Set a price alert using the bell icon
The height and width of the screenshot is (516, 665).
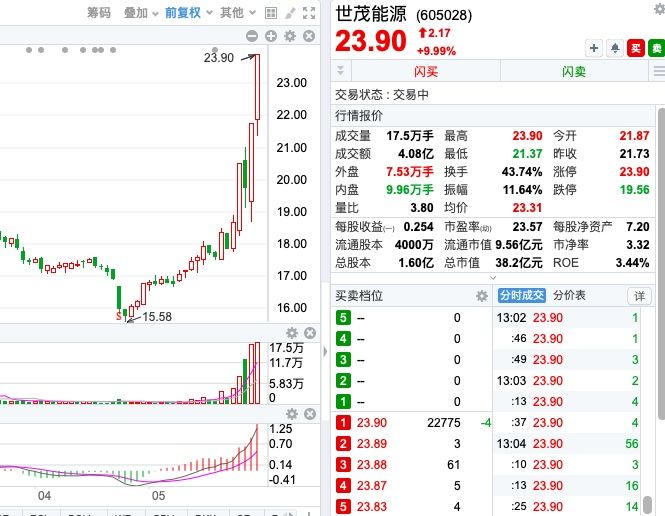615,48
